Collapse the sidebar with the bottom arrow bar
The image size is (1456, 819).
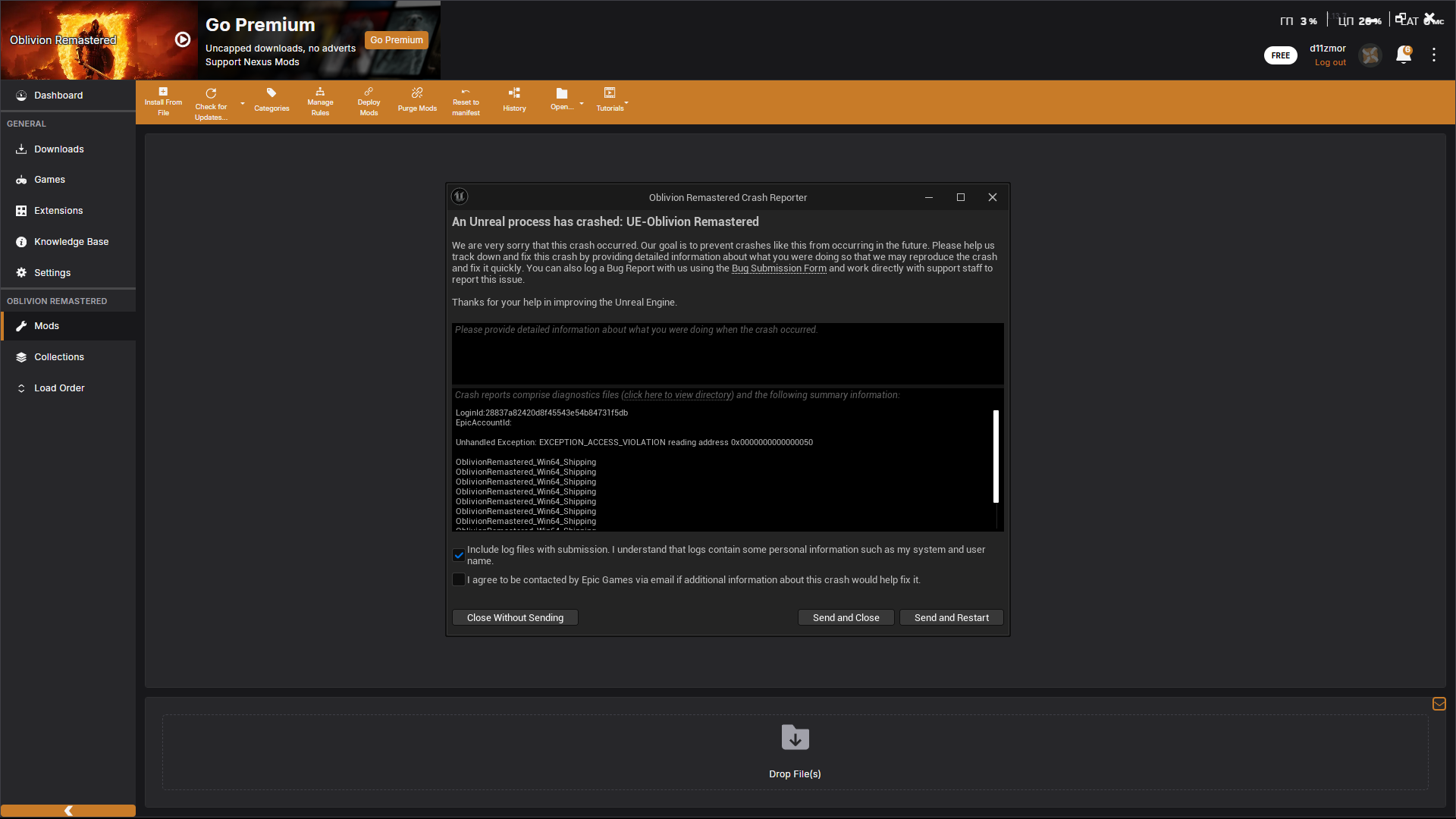pos(68,811)
